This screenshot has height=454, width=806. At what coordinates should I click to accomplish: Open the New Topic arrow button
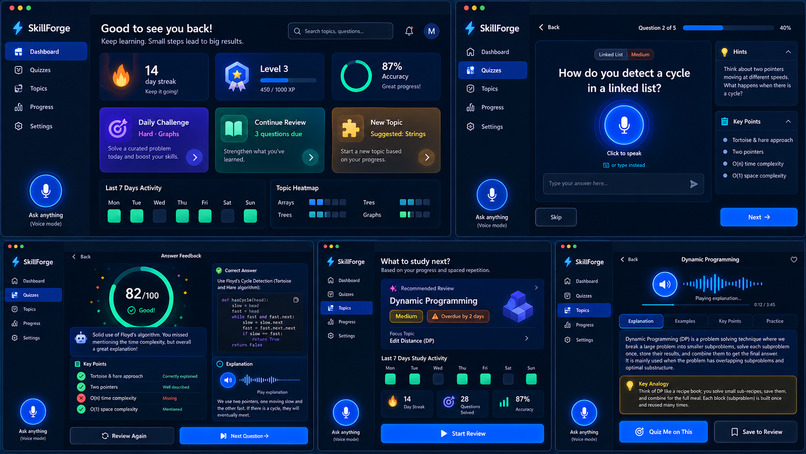pos(426,157)
